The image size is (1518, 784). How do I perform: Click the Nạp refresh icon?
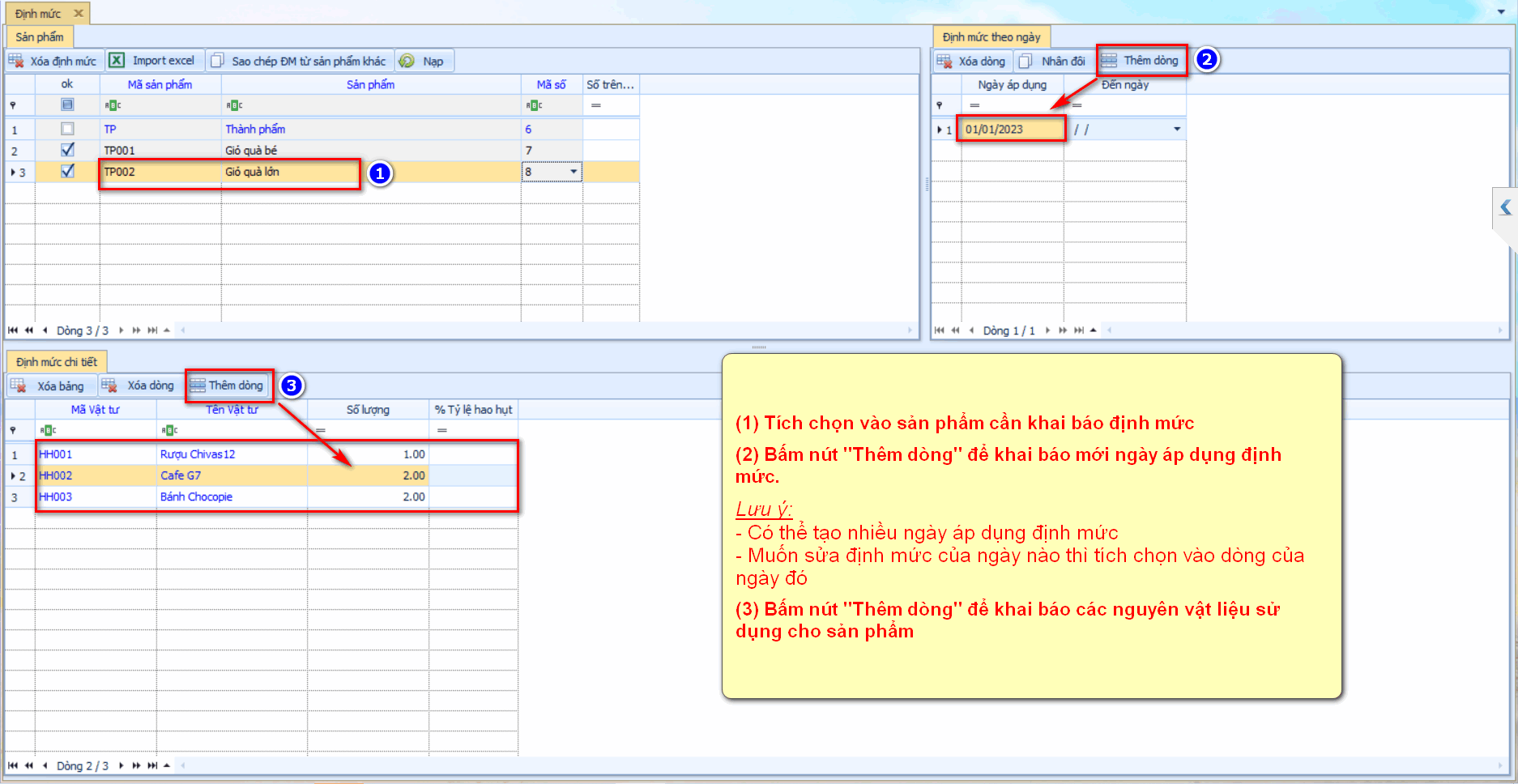407,61
